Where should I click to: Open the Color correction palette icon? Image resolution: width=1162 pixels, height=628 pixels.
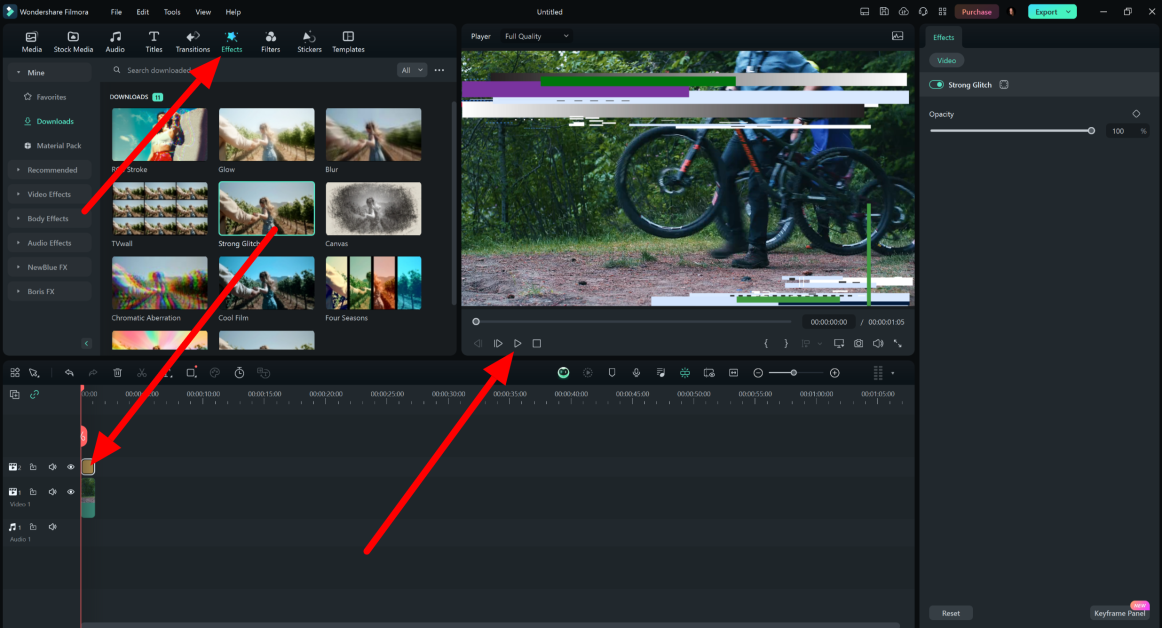(215, 372)
